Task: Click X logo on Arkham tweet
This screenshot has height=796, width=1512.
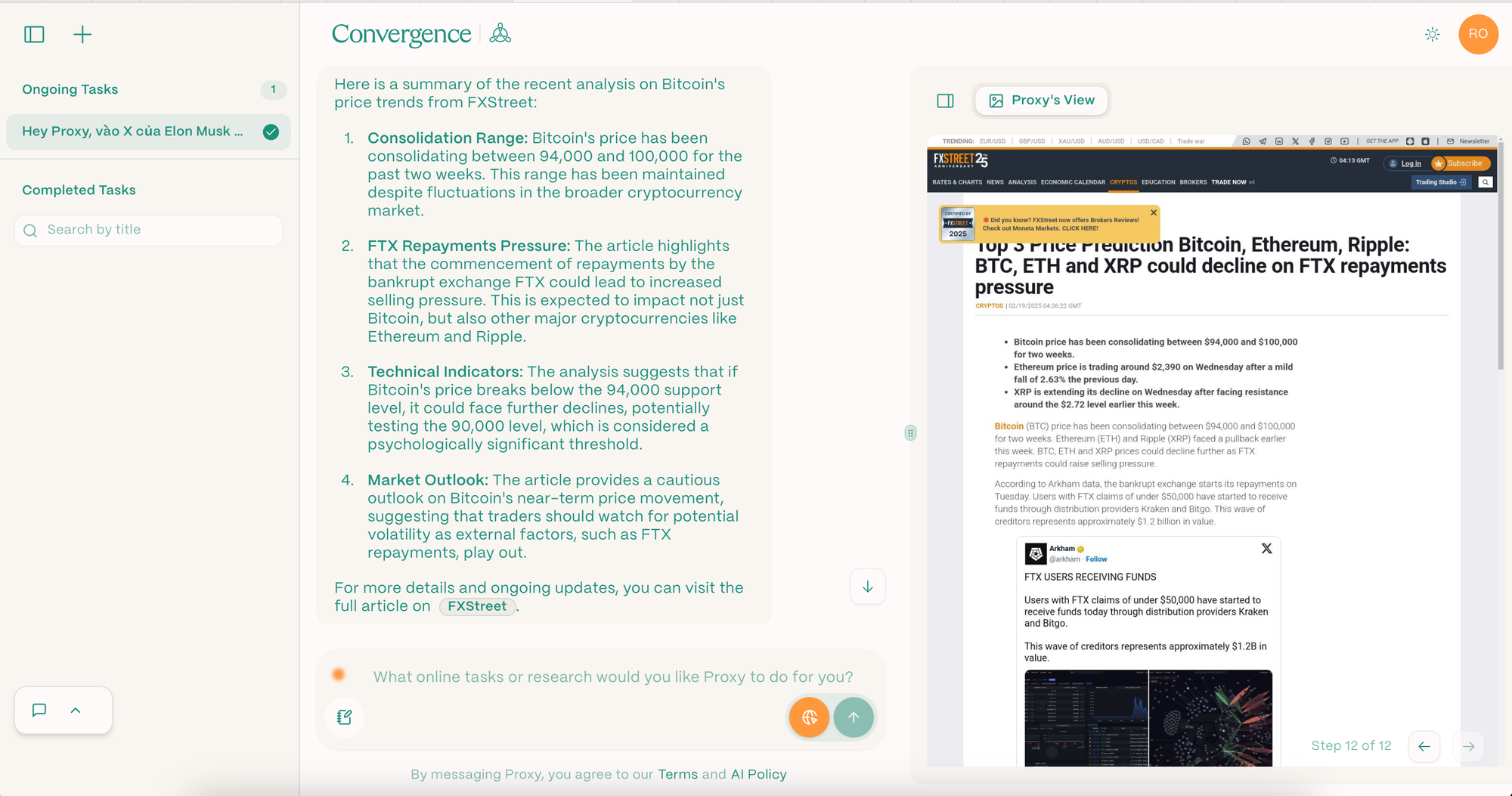Action: (x=1267, y=549)
